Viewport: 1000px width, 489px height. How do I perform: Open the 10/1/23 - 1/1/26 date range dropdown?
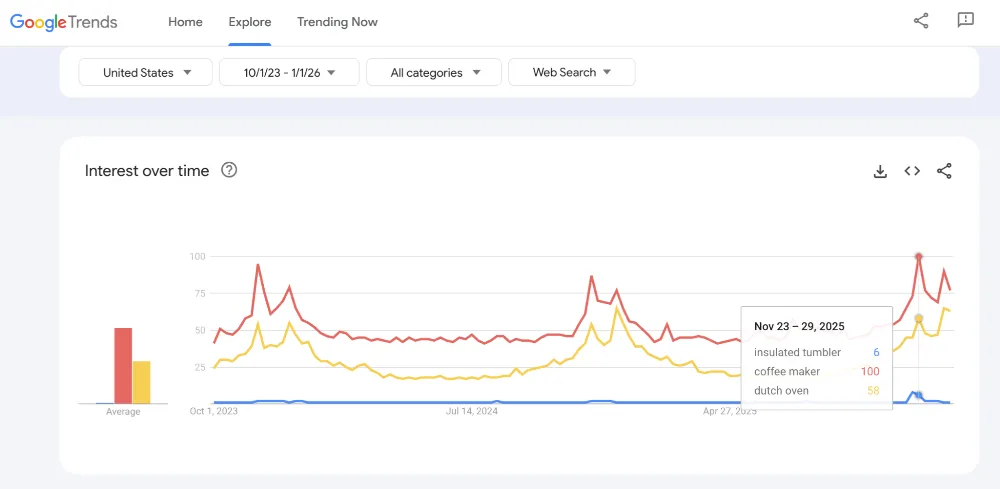(x=289, y=72)
